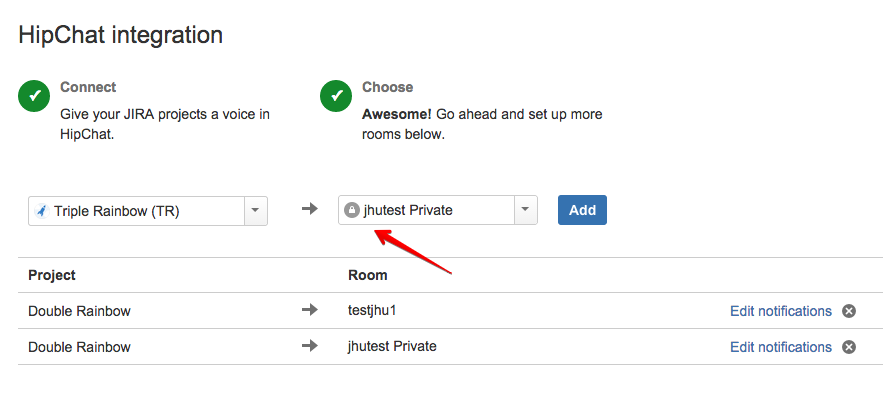Click the Project column header
The width and height of the screenshot is (883, 401).
[52, 275]
